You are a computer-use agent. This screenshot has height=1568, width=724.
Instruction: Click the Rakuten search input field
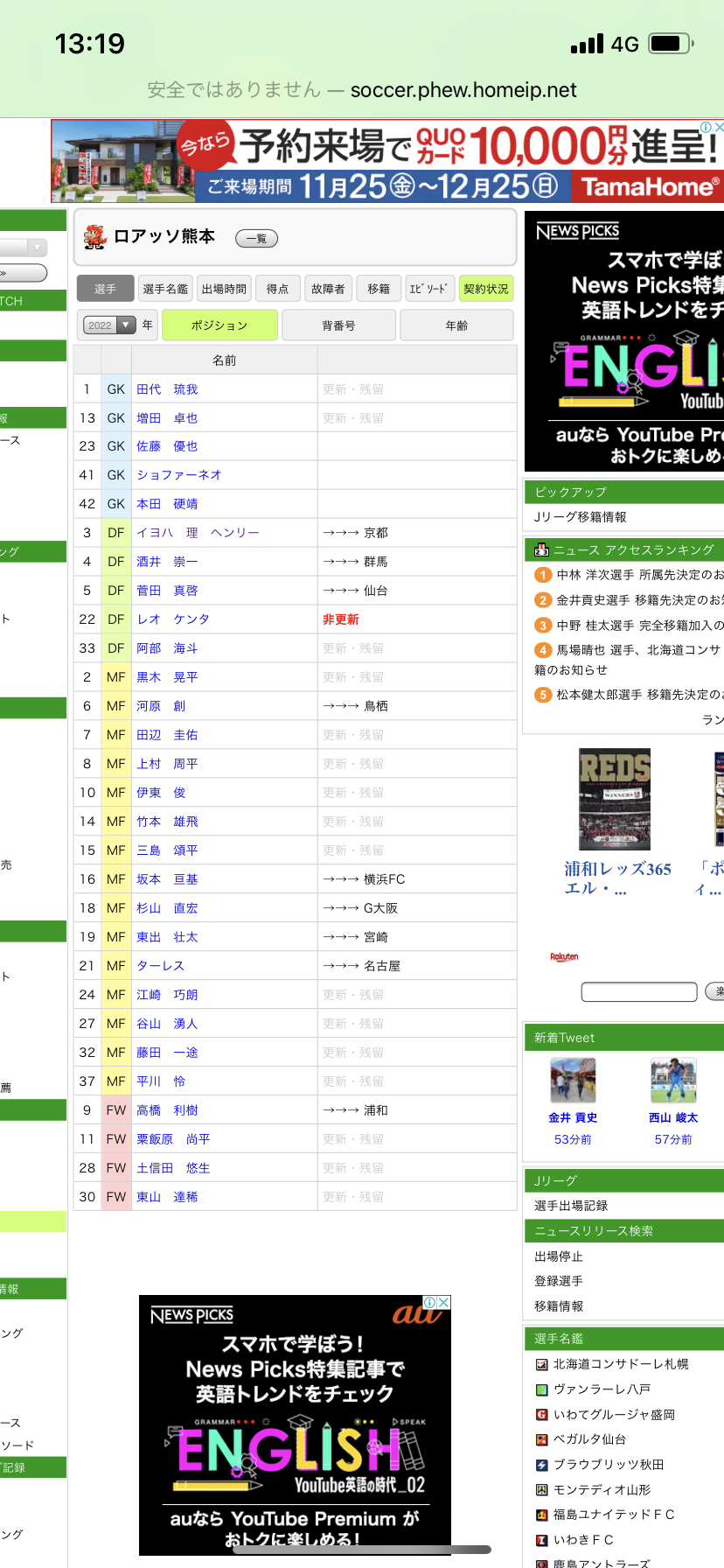coord(639,991)
